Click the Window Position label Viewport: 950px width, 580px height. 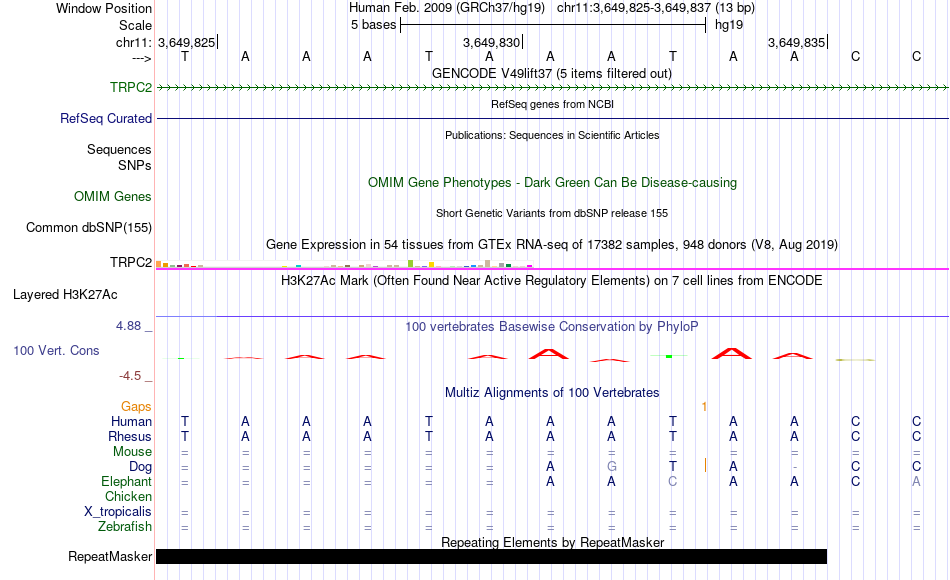click(104, 8)
